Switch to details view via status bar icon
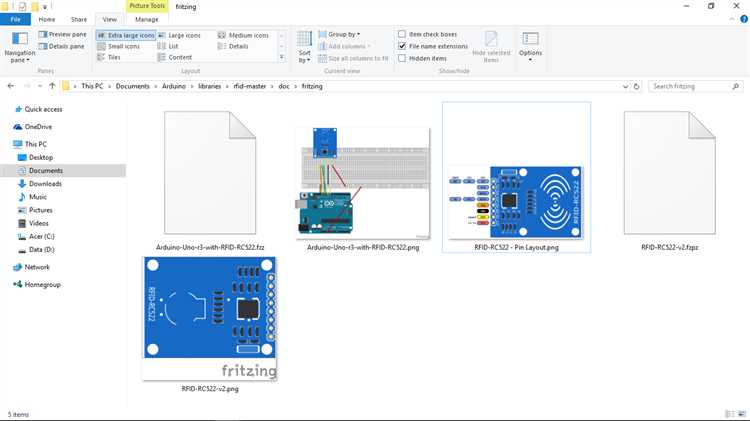The height and width of the screenshot is (421, 750). (x=730, y=414)
